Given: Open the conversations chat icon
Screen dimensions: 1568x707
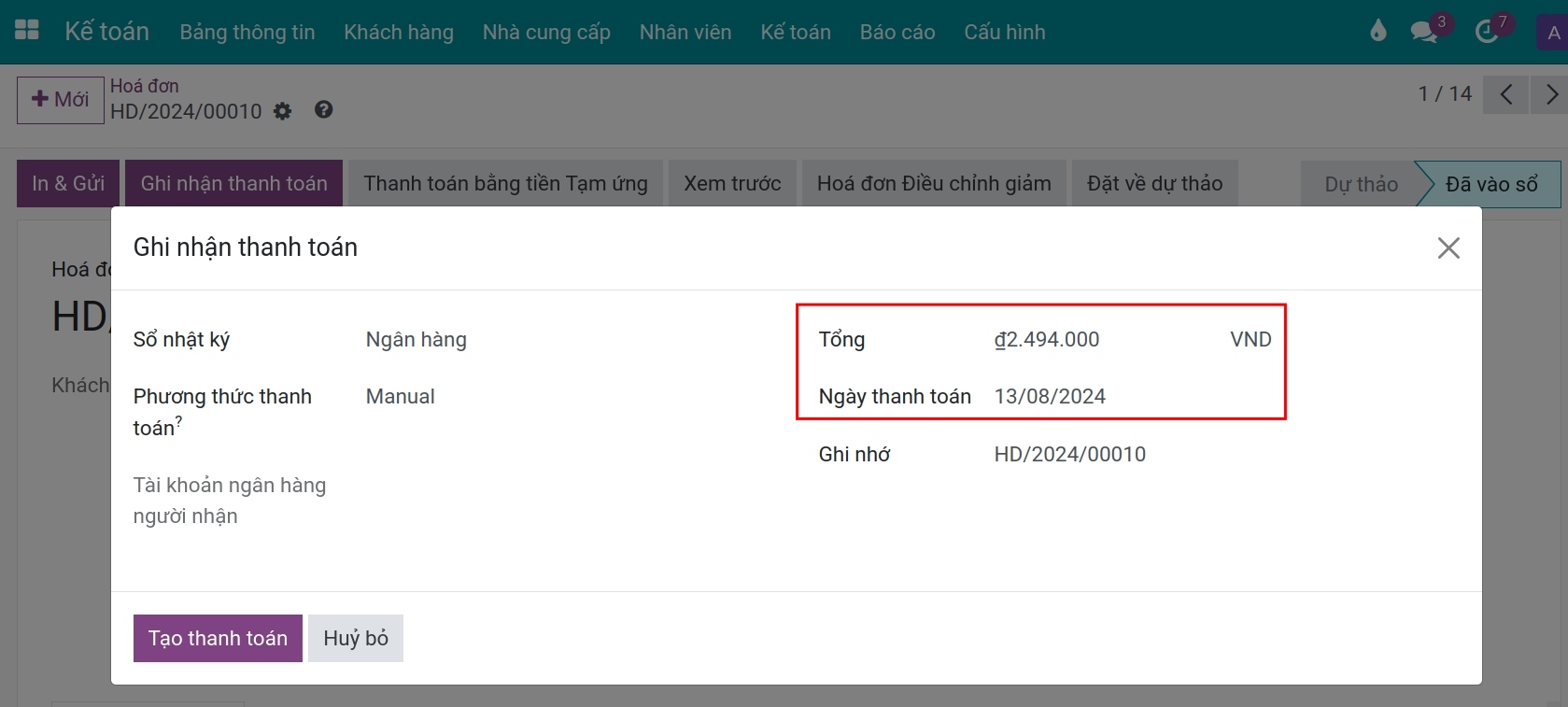Looking at the screenshot, I should (x=1424, y=32).
